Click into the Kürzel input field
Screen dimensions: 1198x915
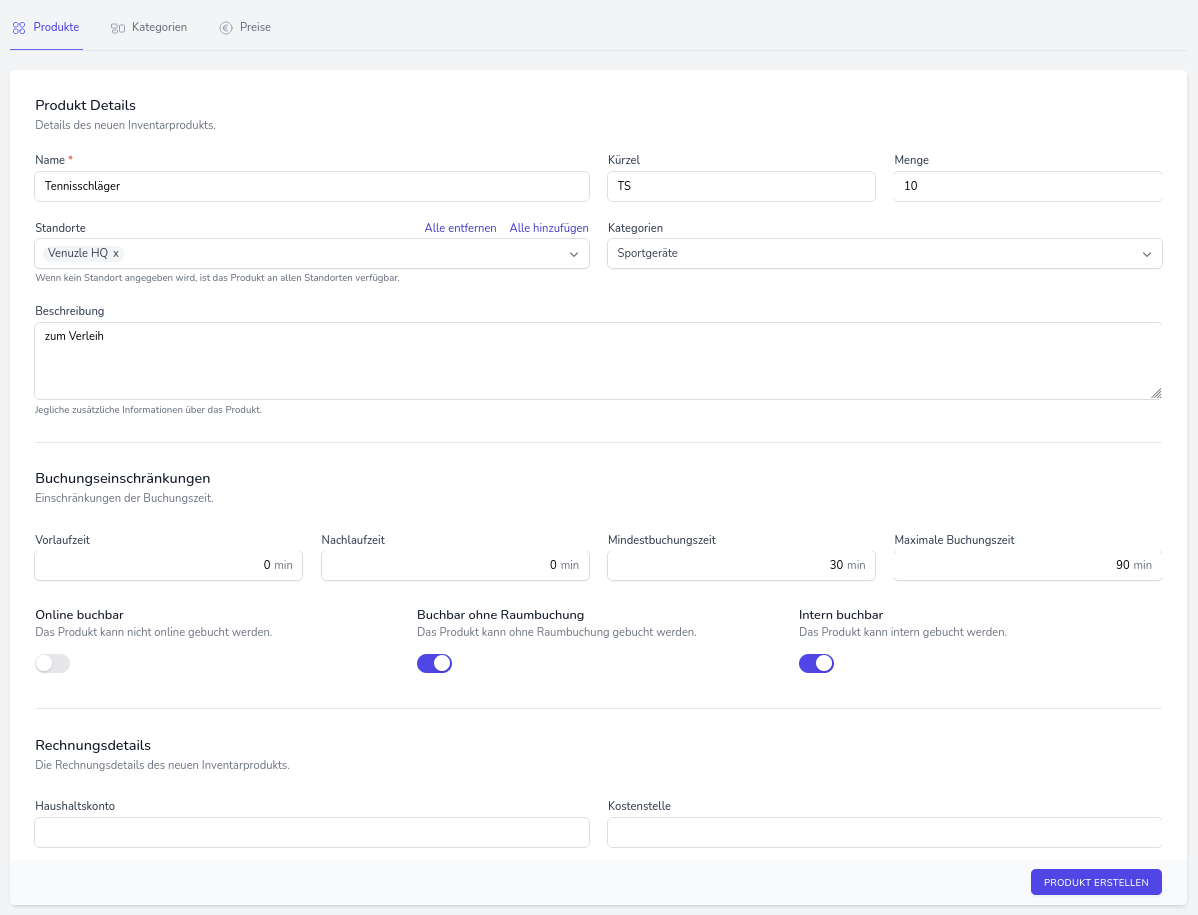(x=741, y=186)
